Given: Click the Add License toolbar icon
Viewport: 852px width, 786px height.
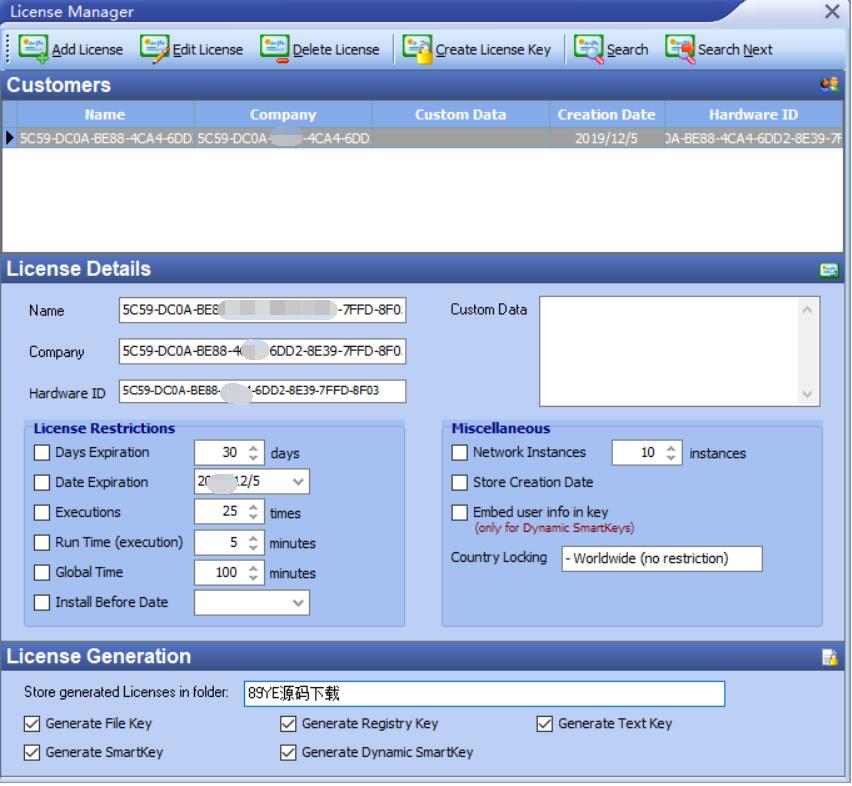Looking at the screenshot, I should pos(34,49).
